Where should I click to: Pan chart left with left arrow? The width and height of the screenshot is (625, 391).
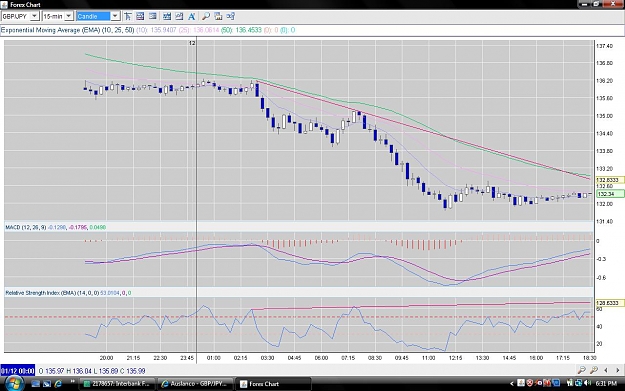tap(606, 370)
